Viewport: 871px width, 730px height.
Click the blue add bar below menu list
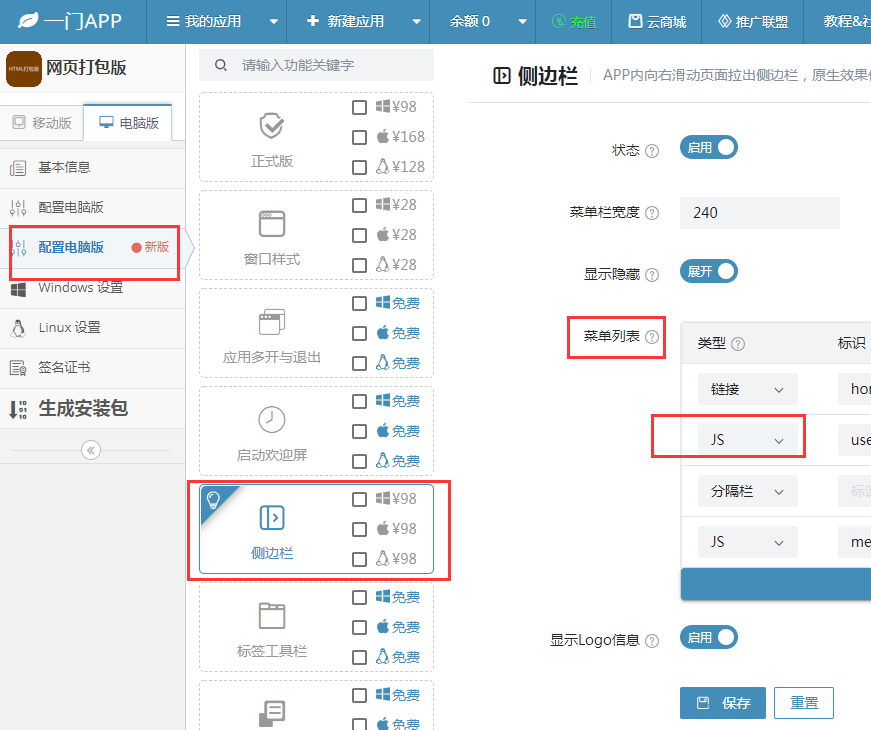coord(776,584)
